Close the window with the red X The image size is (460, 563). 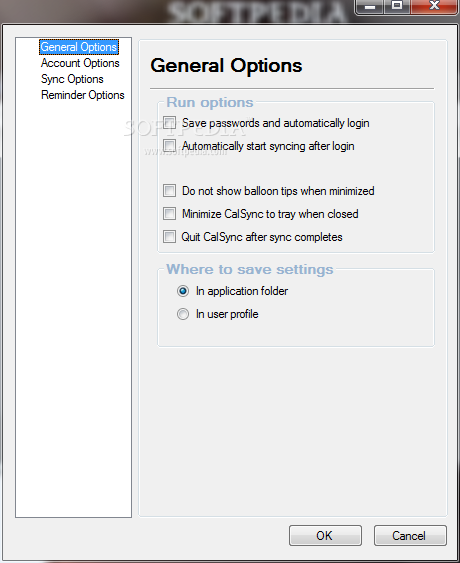click(x=434, y=6)
